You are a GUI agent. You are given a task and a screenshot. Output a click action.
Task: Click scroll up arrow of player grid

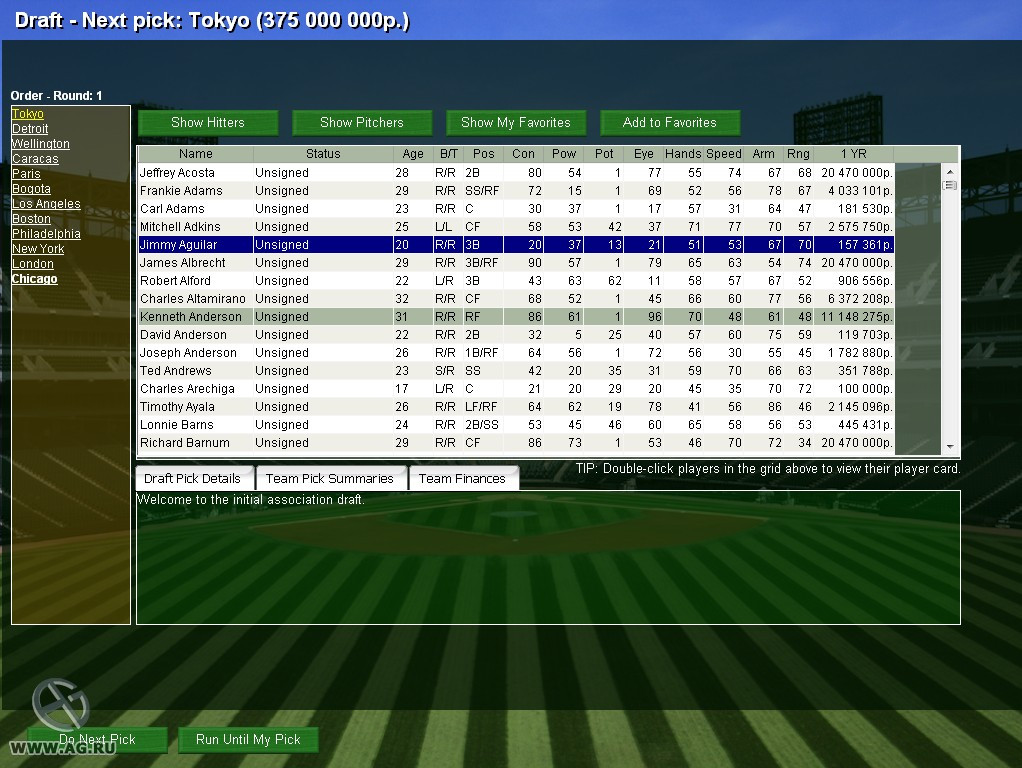coord(950,171)
